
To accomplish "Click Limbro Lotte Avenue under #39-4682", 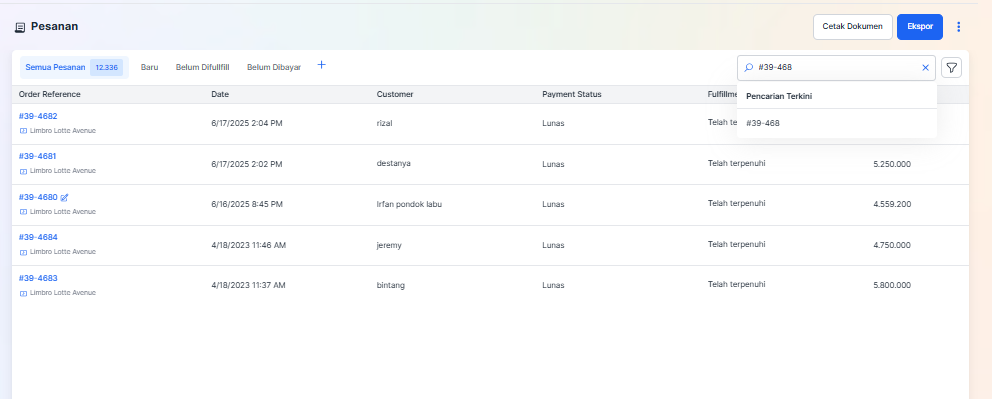I will click(x=63, y=131).
